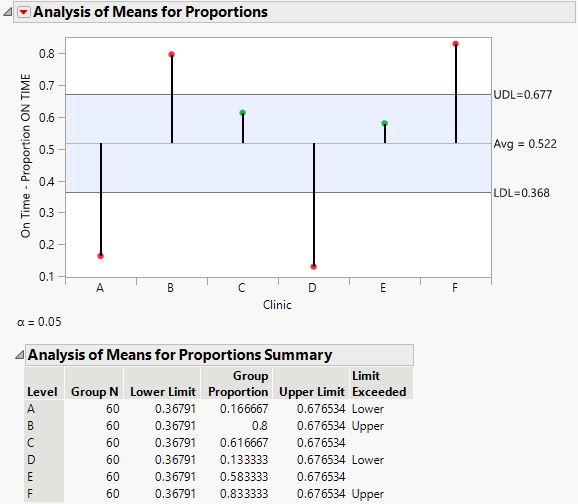Image resolution: width=578 pixels, height=504 pixels.
Task: Click the Avg = 0.522 label
Action: 525,144
